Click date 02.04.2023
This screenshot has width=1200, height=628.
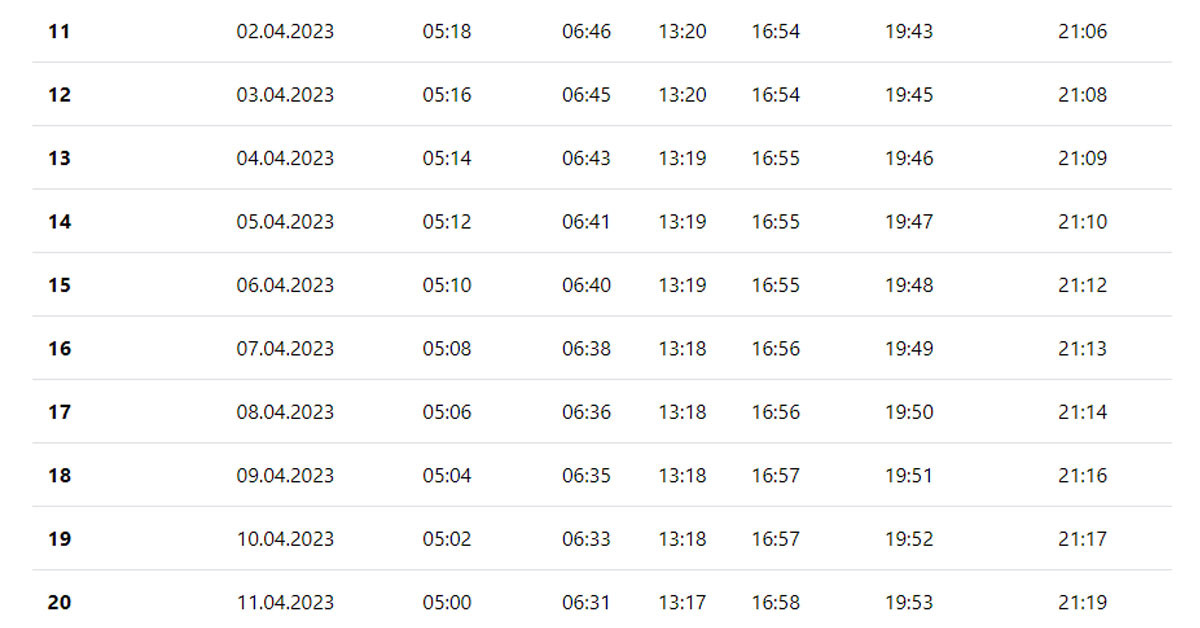click(285, 32)
